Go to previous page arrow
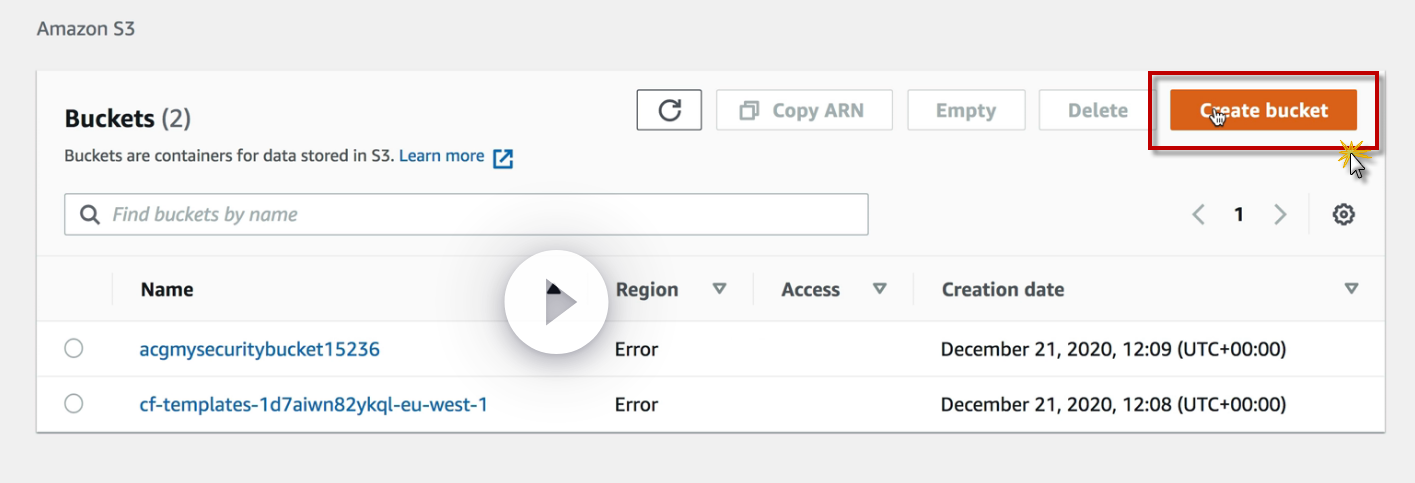The height and width of the screenshot is (483, 1415). (x=1199, y=214)
